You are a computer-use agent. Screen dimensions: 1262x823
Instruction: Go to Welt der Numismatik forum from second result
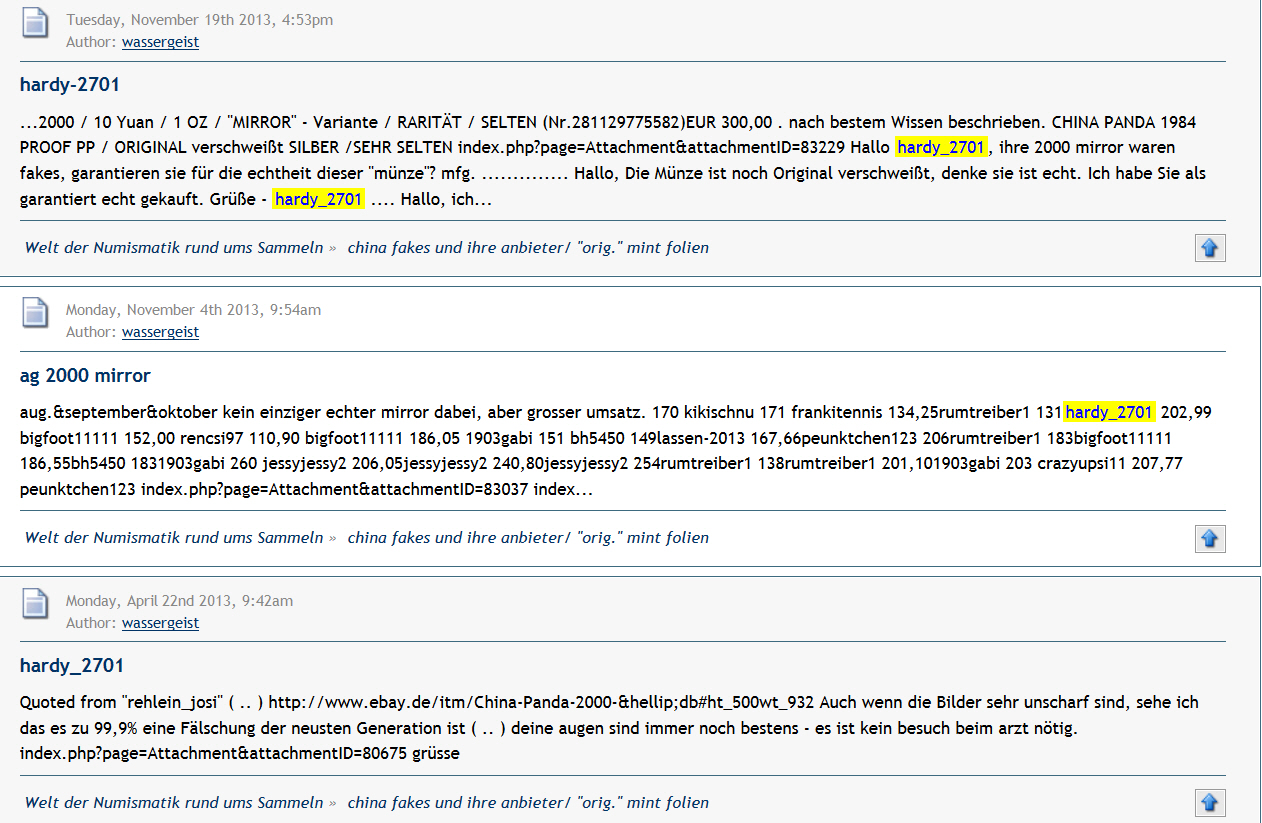[174, 538]
